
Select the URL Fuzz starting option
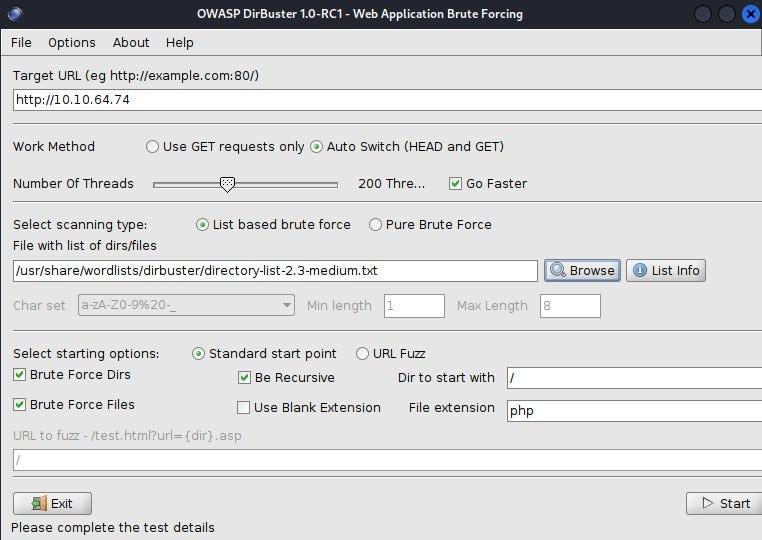point(362,353)
